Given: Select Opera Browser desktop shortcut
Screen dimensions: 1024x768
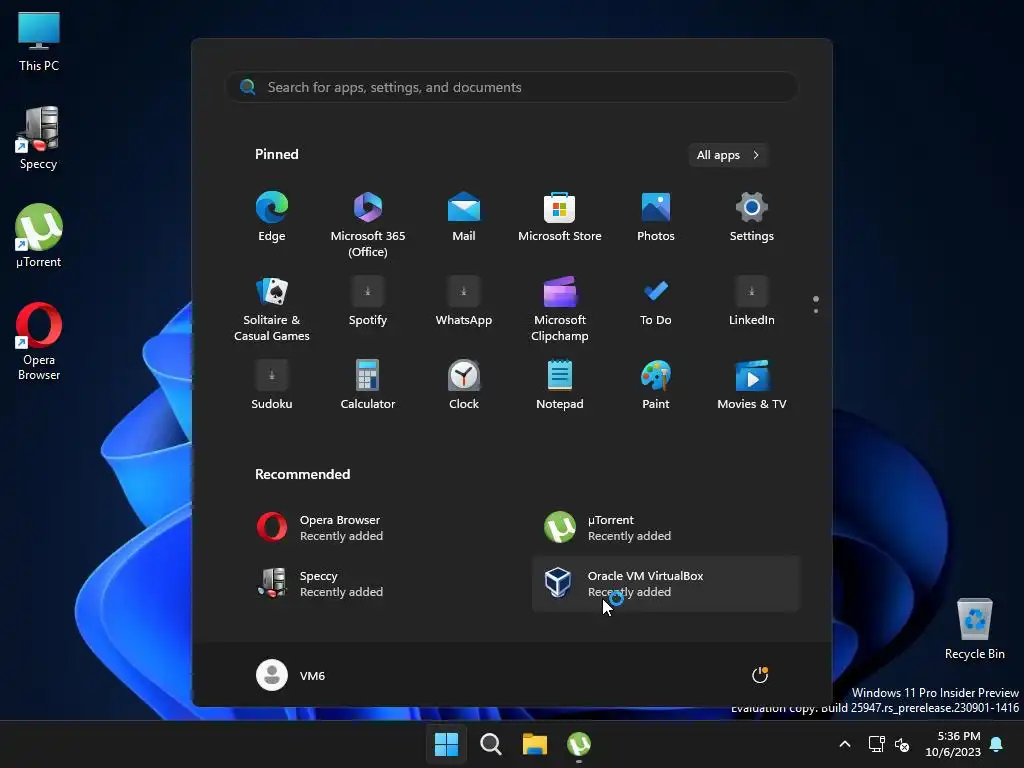Looking at the screenshot, I should coord(39,341).
